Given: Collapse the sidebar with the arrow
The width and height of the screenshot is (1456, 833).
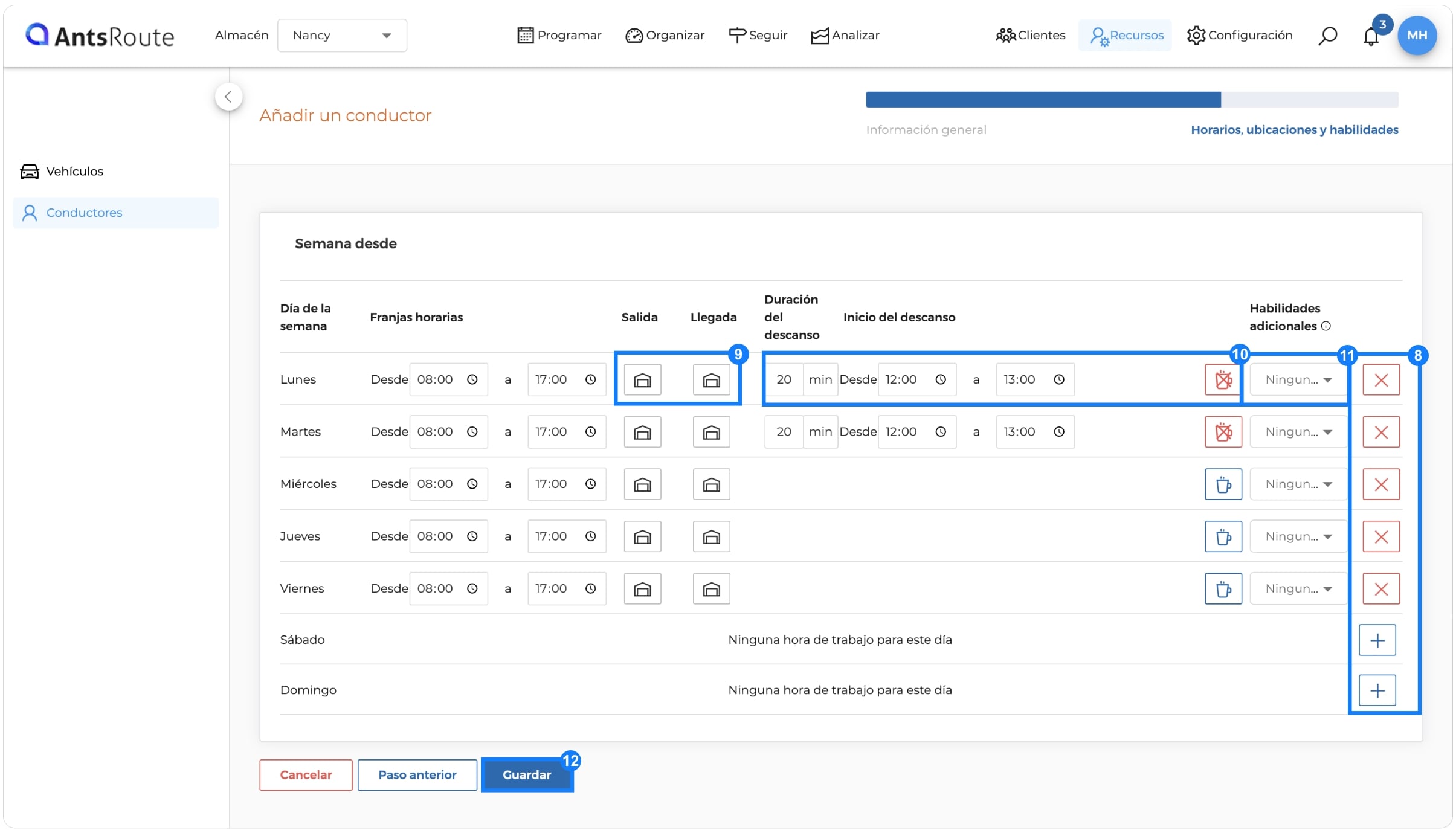Looking at the screenshot, I should 228,97.
